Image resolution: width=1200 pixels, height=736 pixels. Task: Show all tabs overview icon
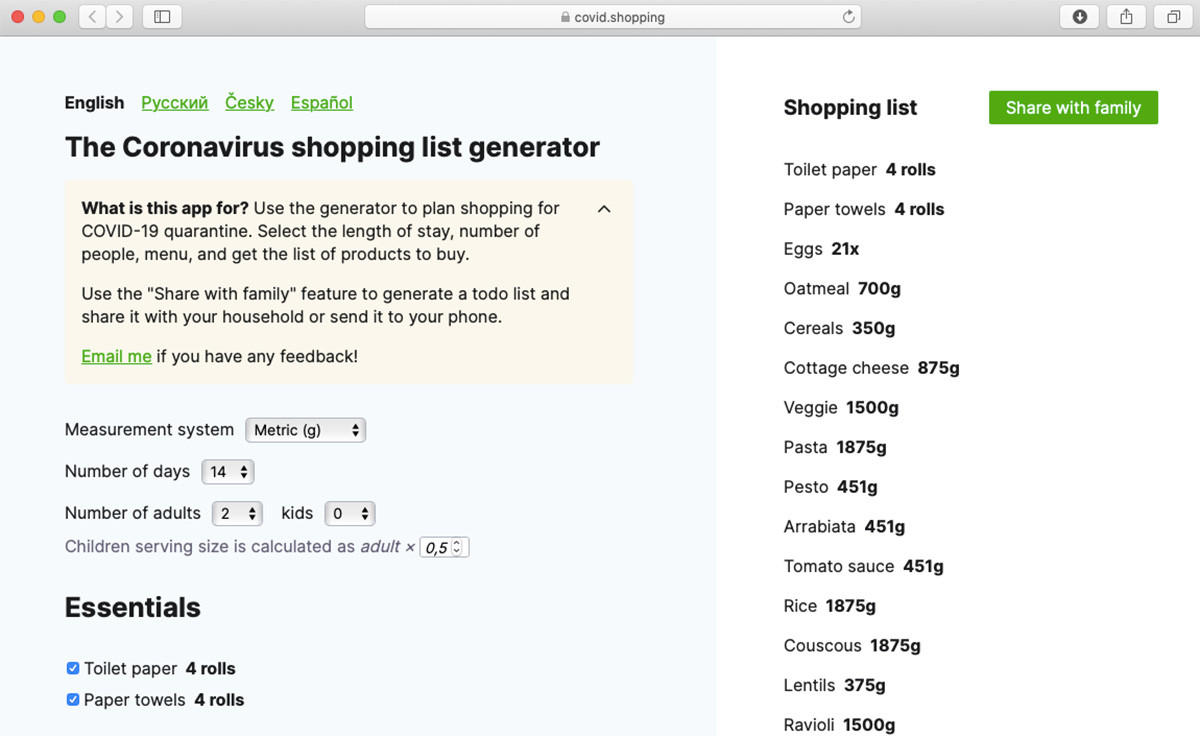pos(1173,17)
